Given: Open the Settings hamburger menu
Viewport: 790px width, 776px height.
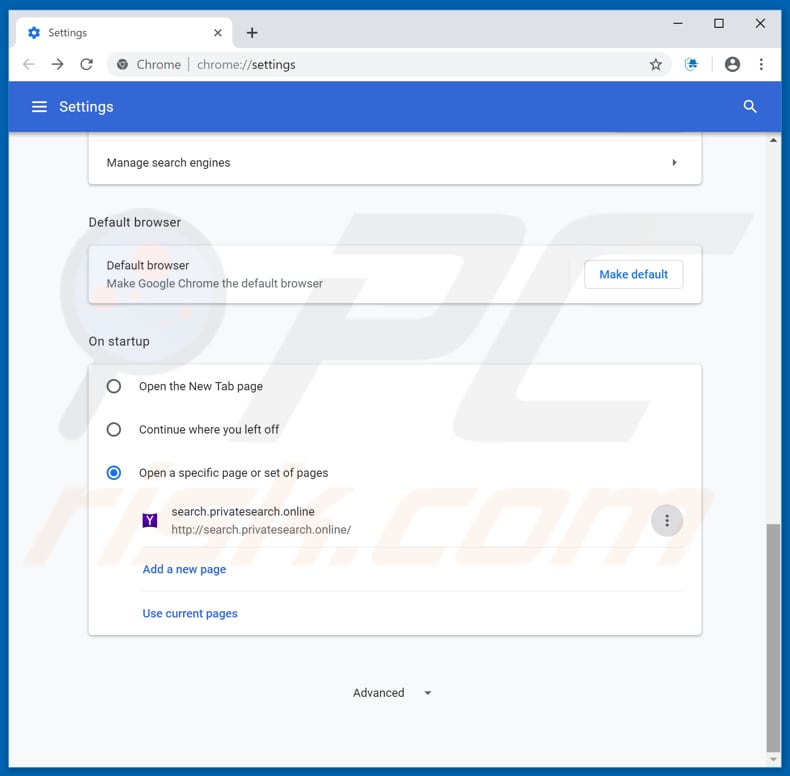Looking at the screenshot, I should tap(39, 107).
